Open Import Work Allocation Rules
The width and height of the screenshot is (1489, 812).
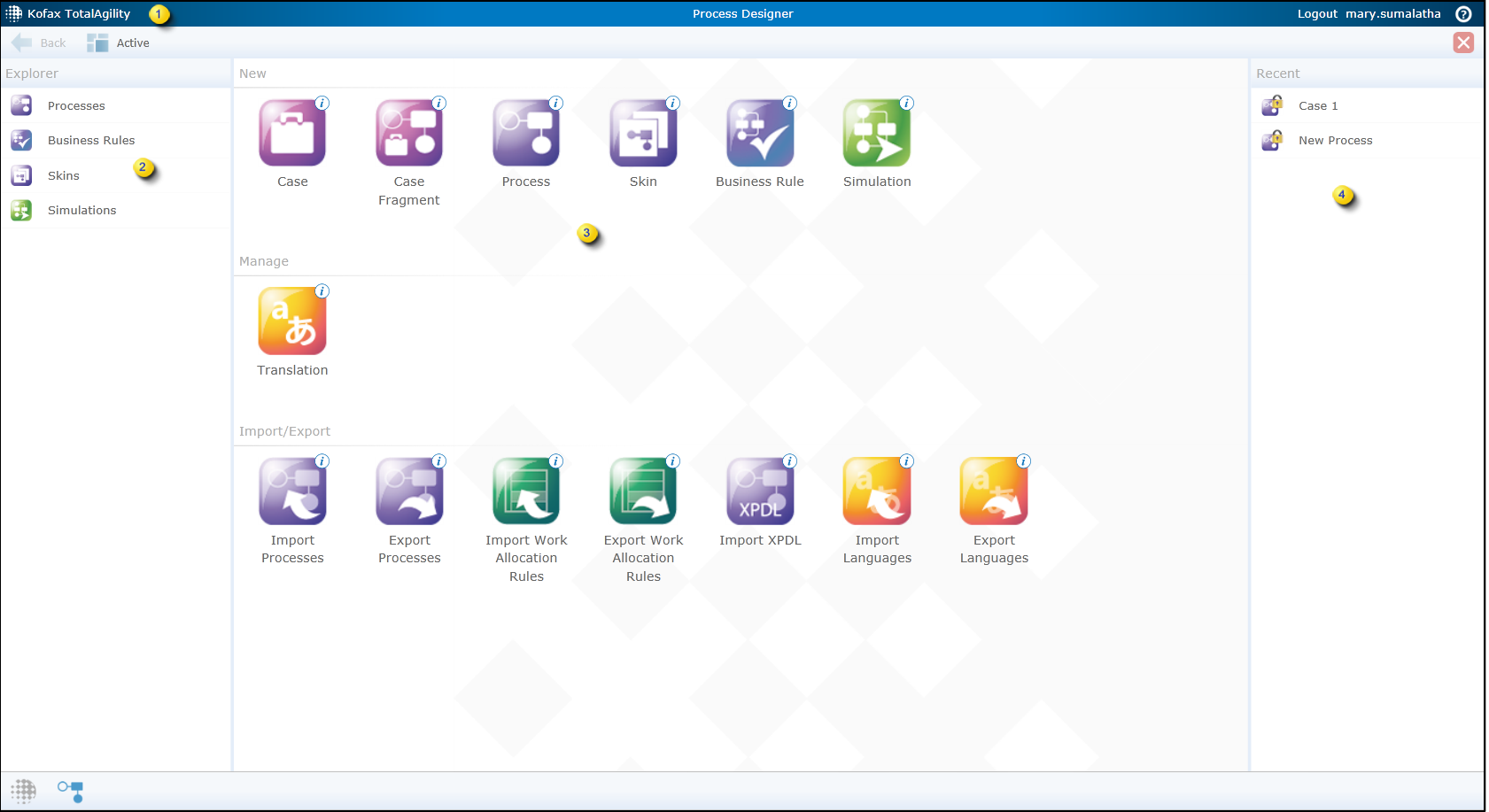[526, 491]
